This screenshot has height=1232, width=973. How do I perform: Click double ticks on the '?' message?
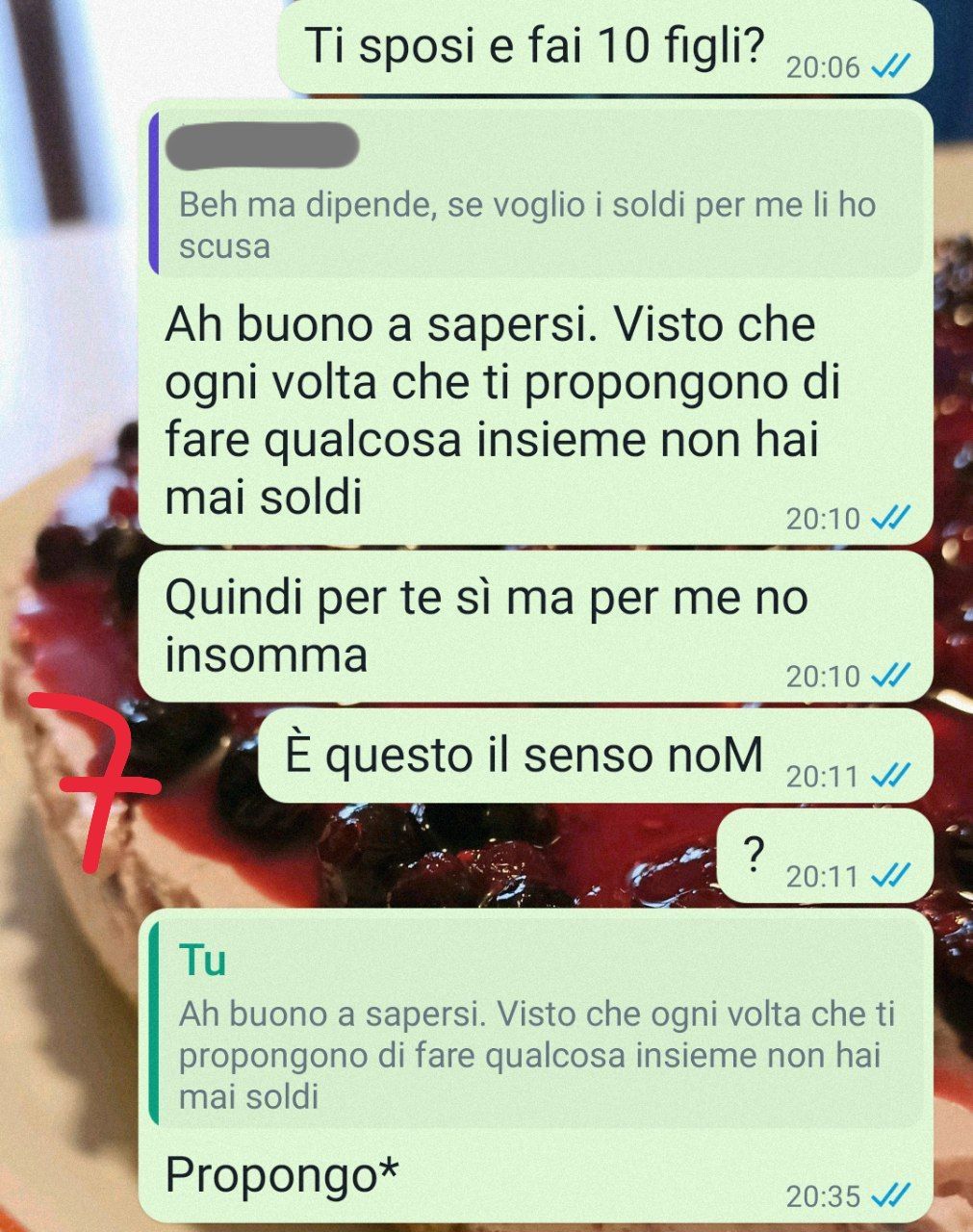point(889,877)
